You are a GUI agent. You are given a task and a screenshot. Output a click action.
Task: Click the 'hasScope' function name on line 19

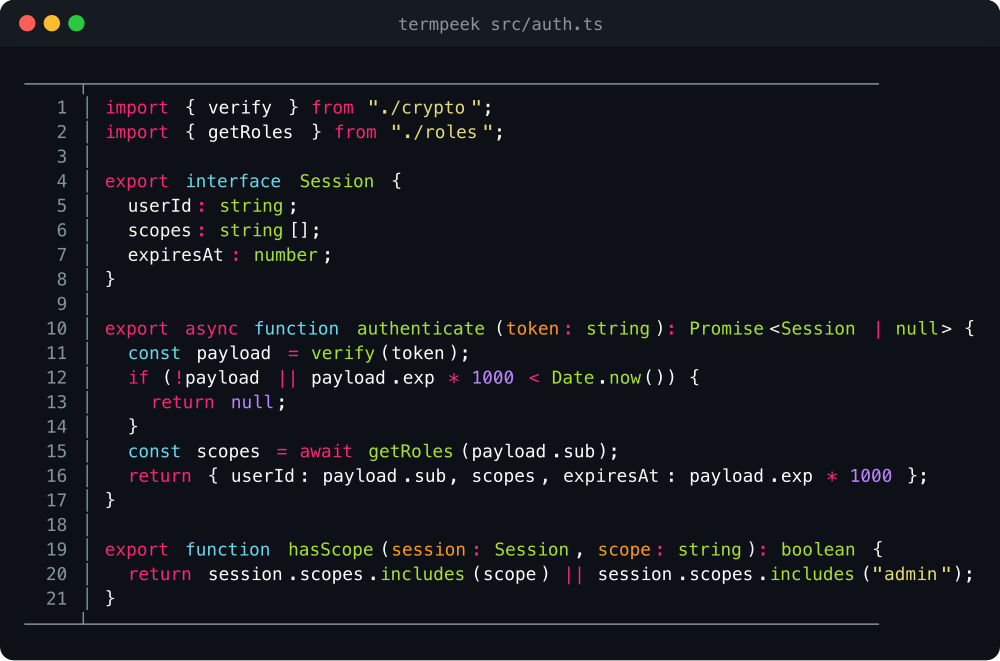pos(330,549)
